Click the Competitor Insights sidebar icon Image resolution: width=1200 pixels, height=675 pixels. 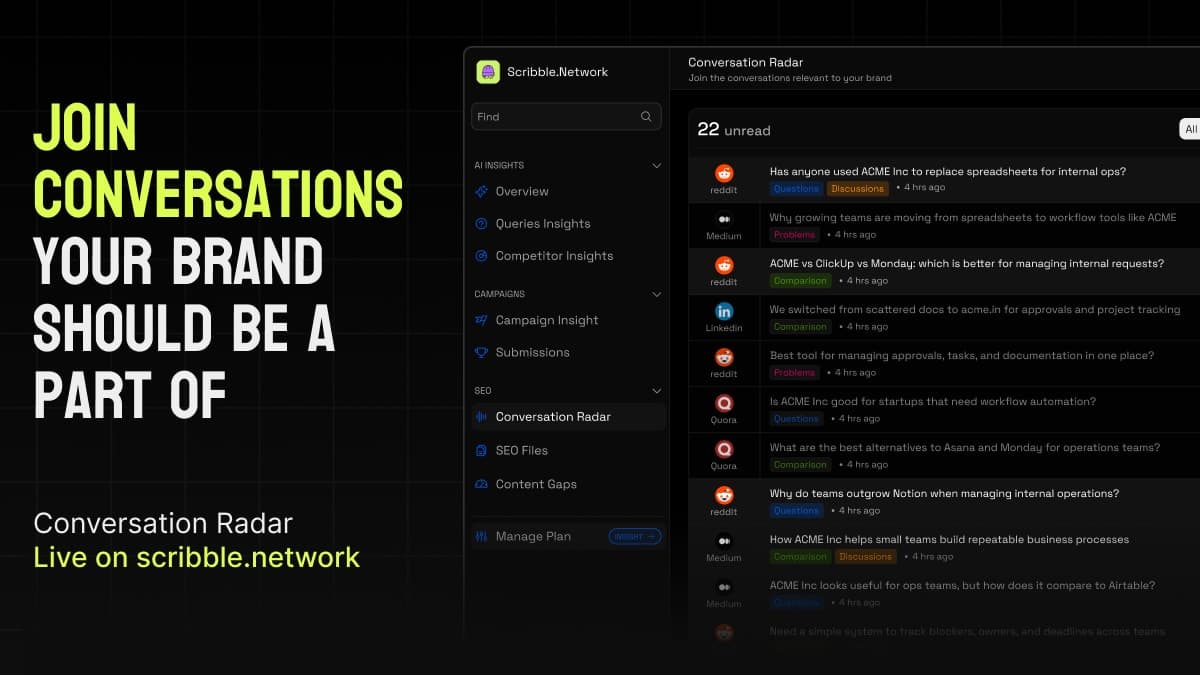[482, 256]
